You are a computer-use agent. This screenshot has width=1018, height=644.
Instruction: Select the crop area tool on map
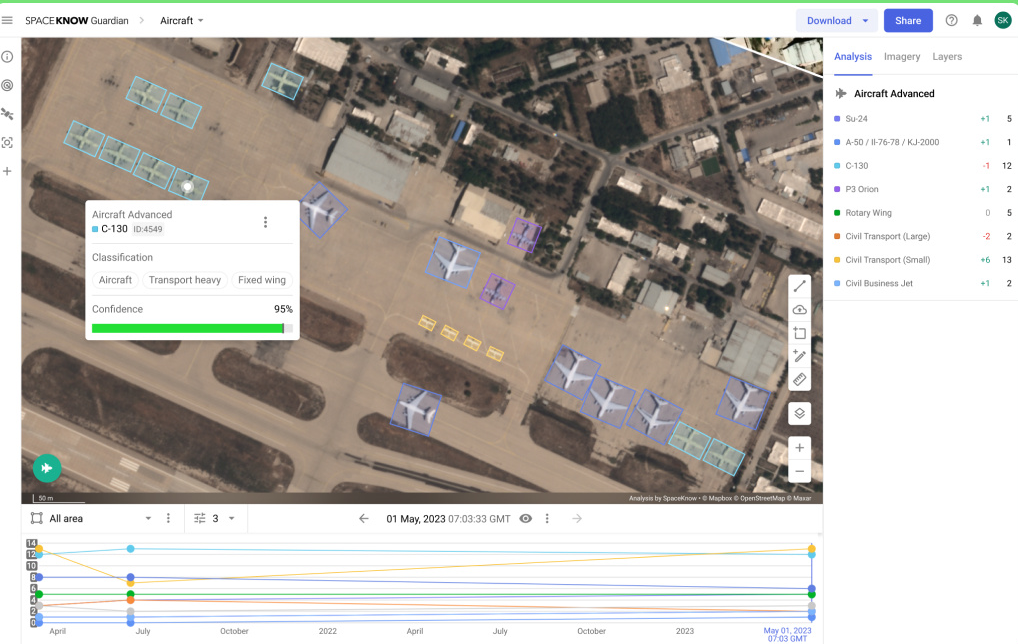pyautogui.click(x=800, y=333)
